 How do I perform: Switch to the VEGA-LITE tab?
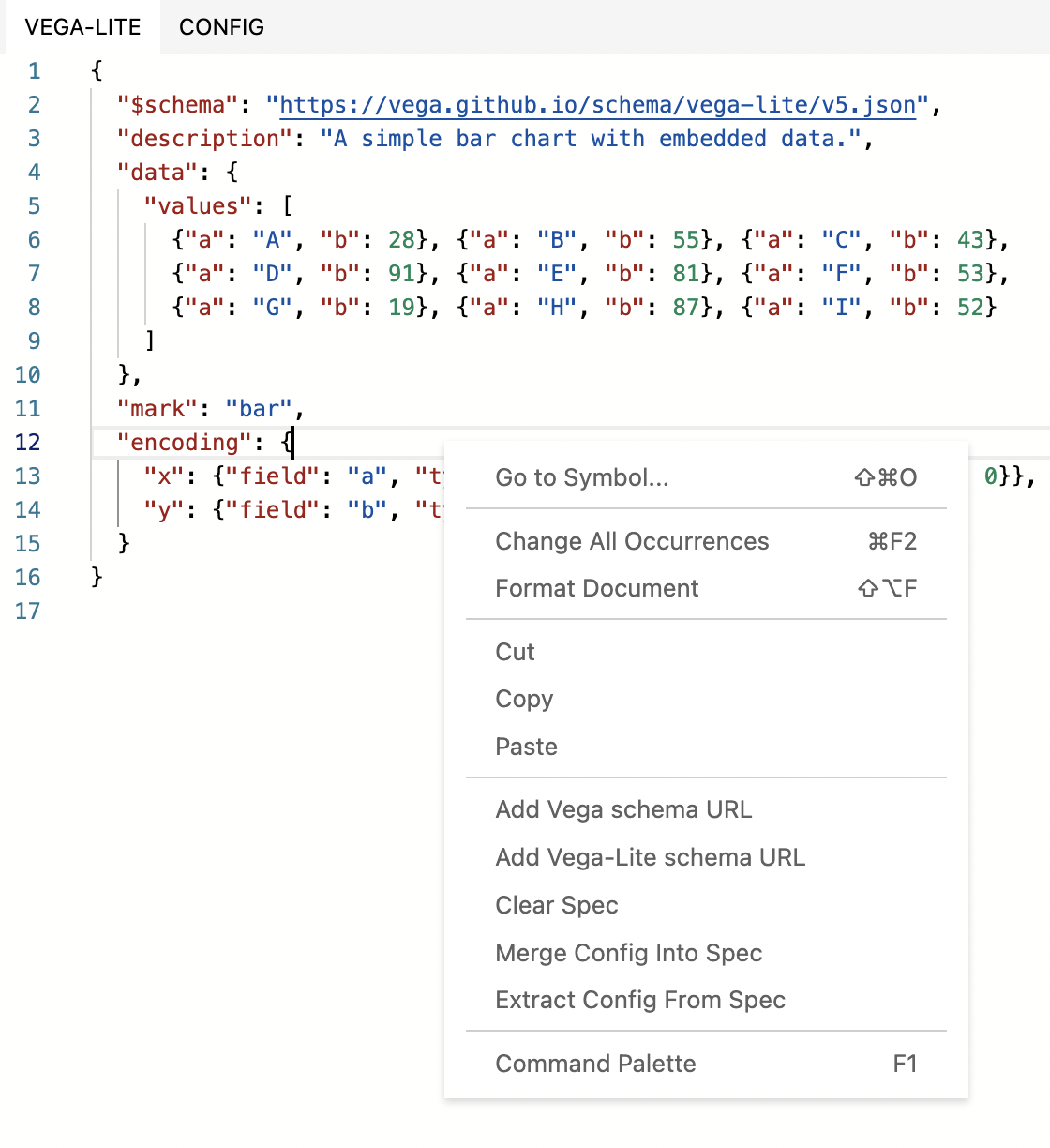point(82,27)
